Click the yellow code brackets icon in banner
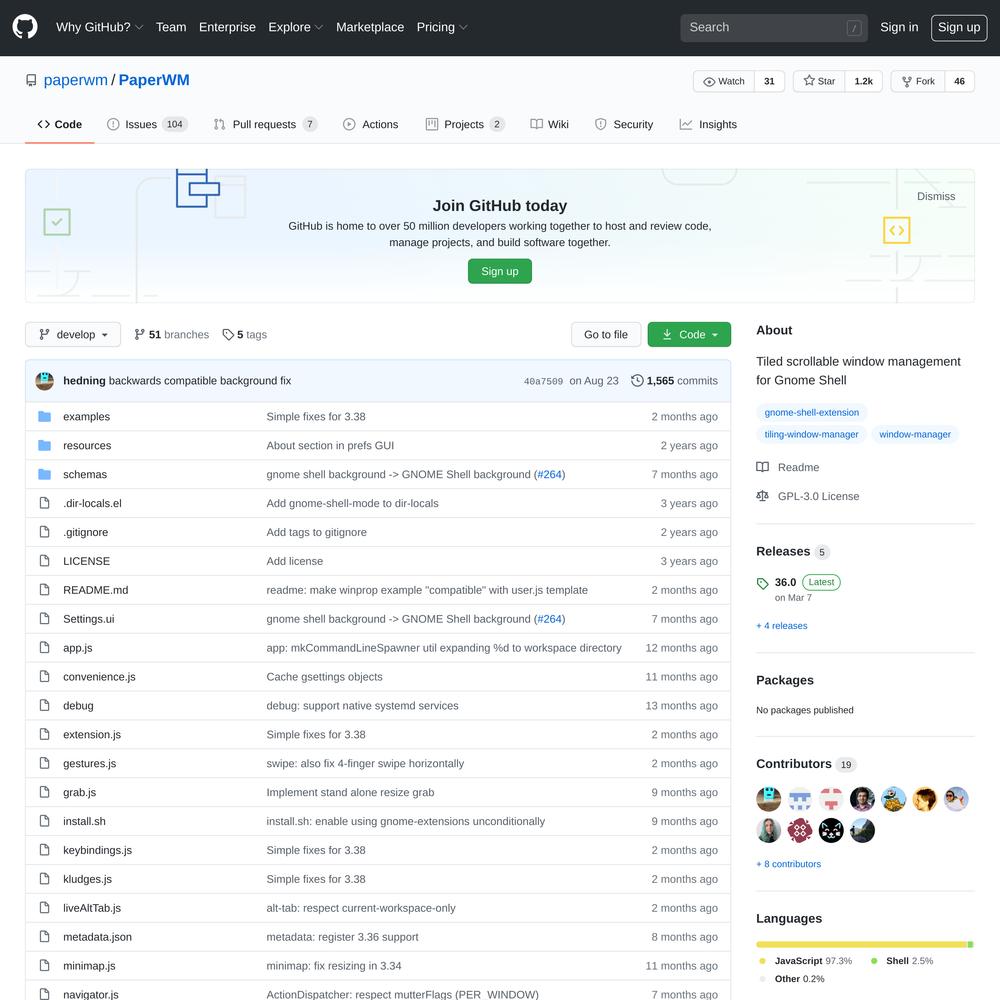The width and height of the screenshot is (1000, 1000). tap(896, 230)
